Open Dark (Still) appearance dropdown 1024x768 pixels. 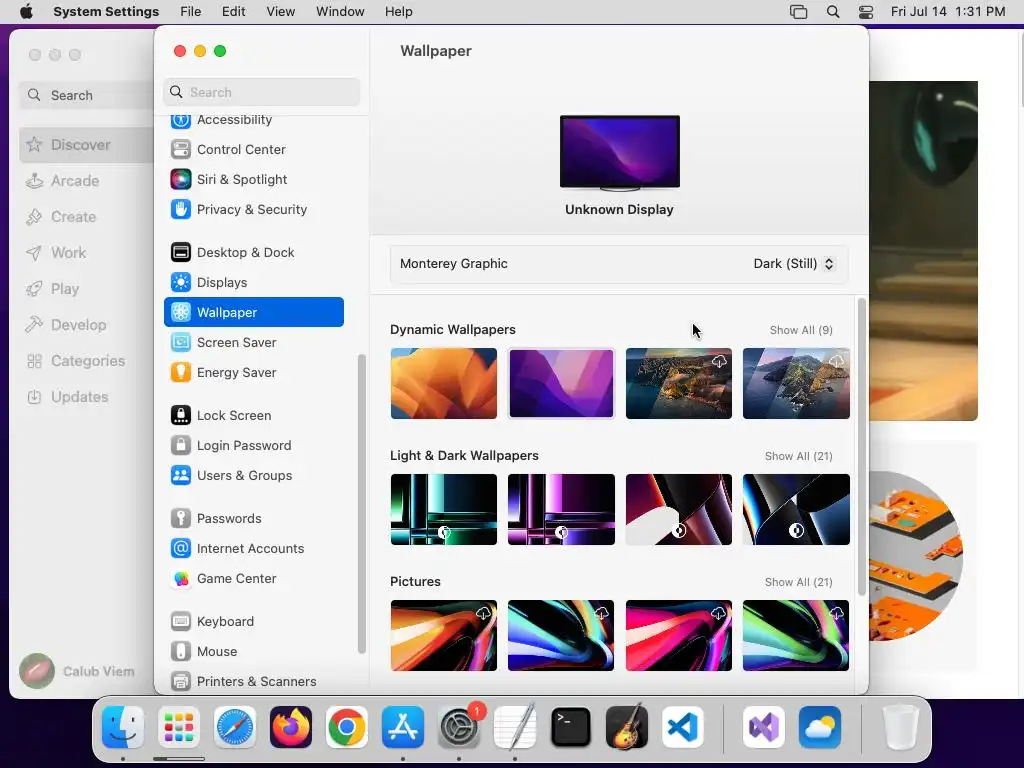point(793,264)
